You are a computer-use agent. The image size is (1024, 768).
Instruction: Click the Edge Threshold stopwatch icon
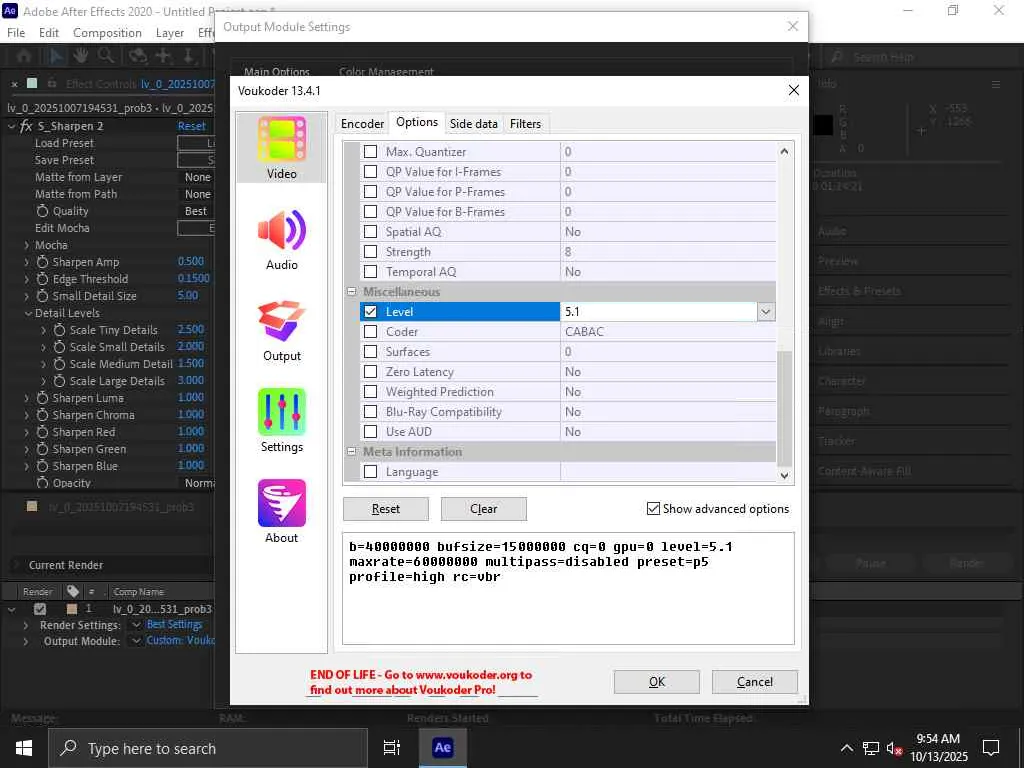[42, 279]
